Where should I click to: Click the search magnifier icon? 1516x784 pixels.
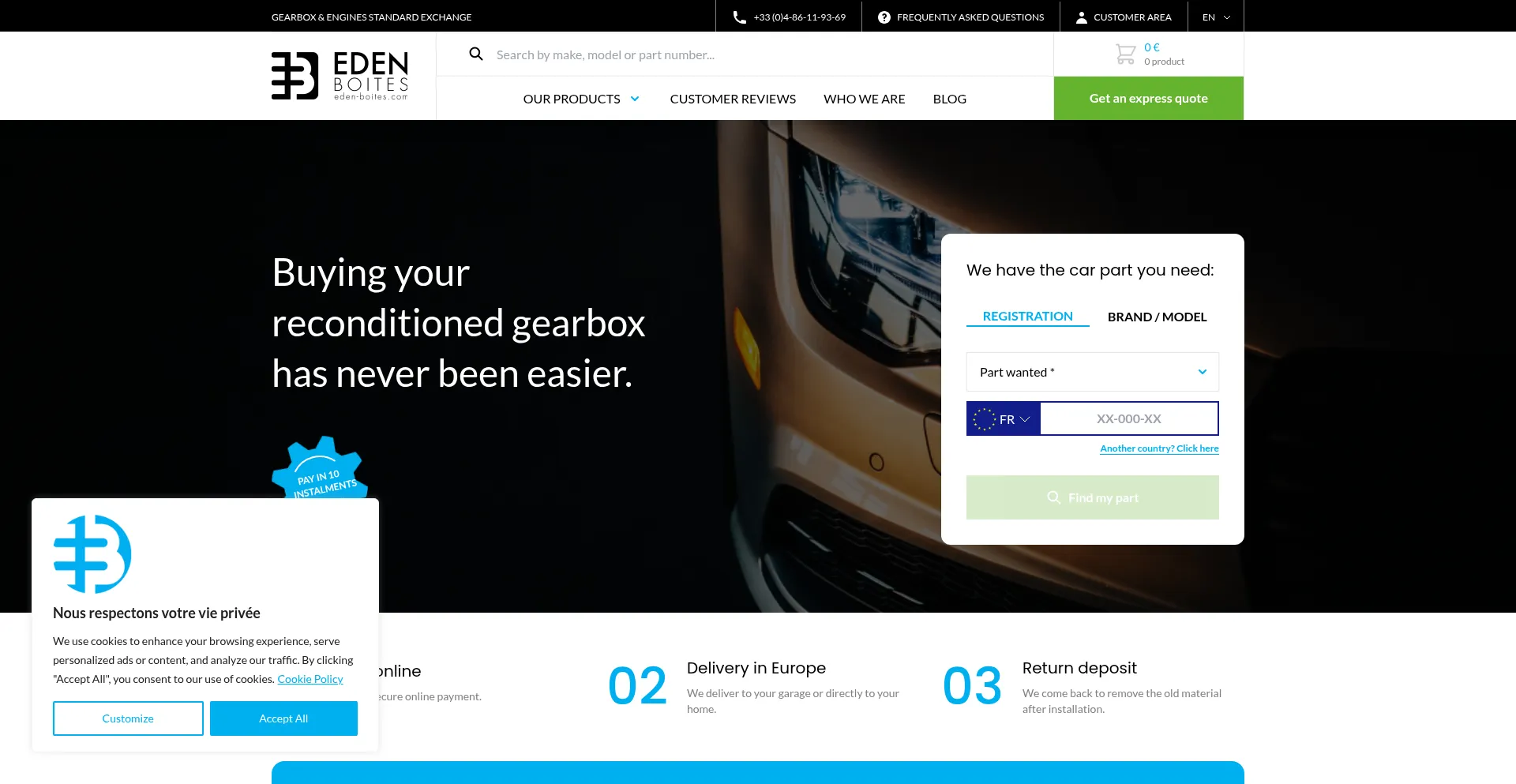[x=476, y=54]
